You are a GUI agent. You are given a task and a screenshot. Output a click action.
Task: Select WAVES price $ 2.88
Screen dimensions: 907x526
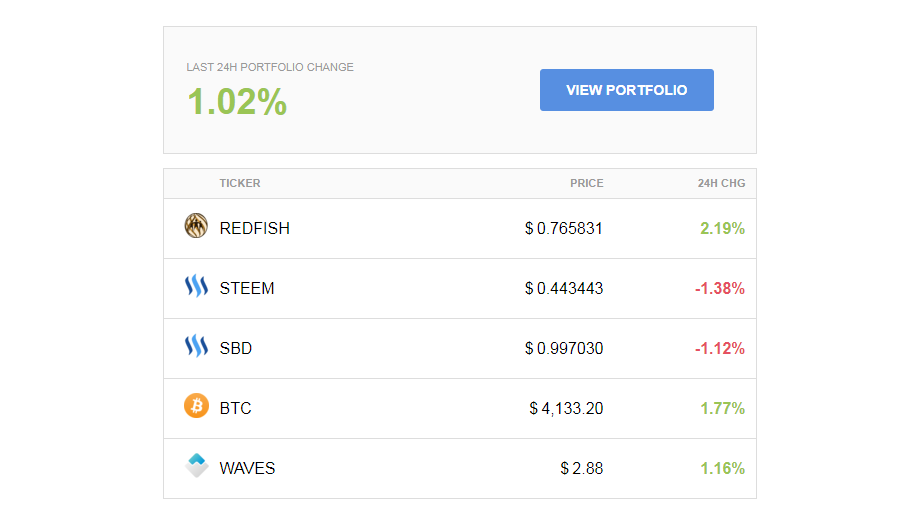tap(581, 468)
